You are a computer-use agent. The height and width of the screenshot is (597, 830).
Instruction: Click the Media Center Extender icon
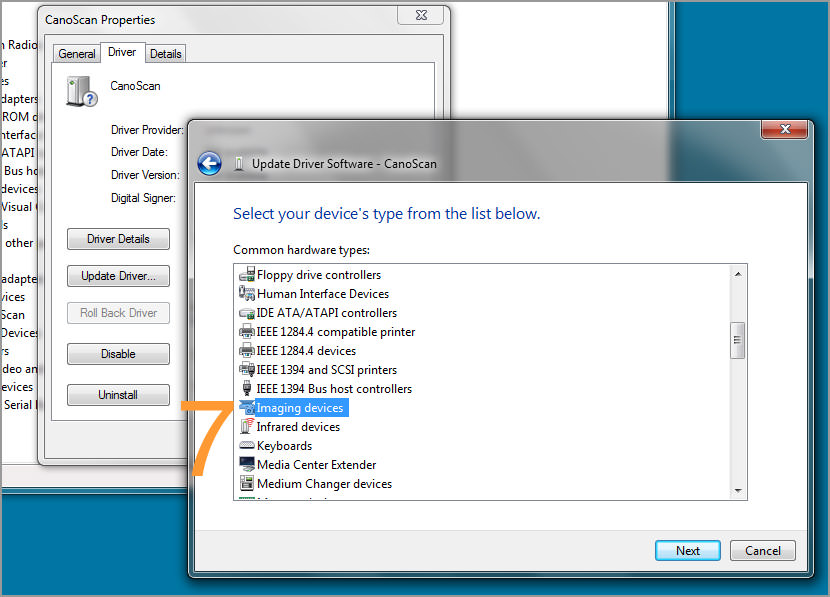click(x=247, y=464)
